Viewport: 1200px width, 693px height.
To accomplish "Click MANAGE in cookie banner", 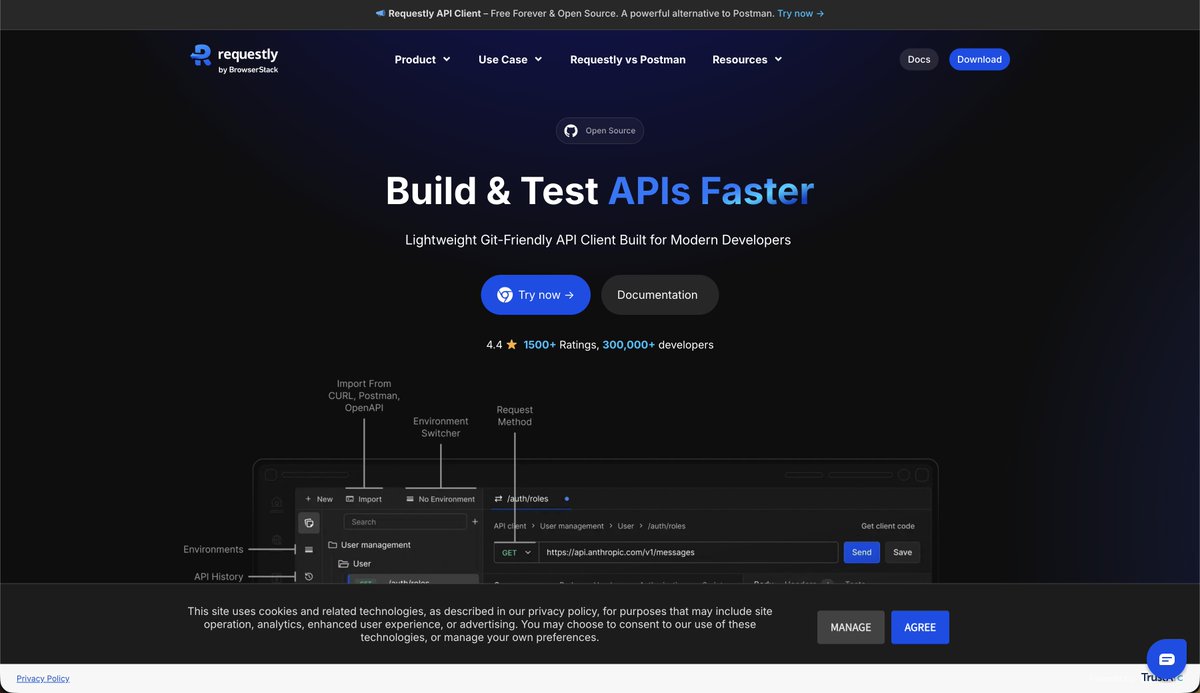I will click(x=851, y=627).
